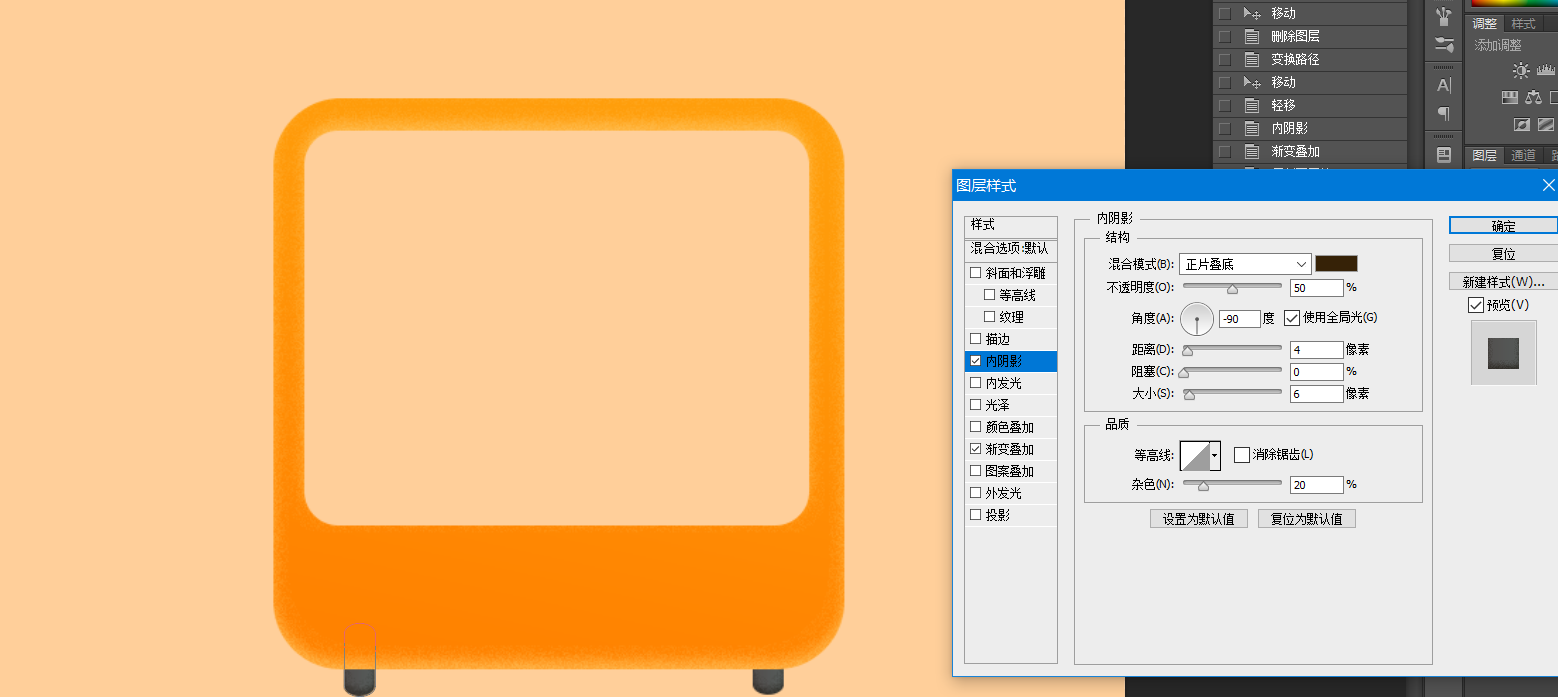1558x697 pixels.
Task: Enable 外发光 style checkbox
Action: pos(976,493)
